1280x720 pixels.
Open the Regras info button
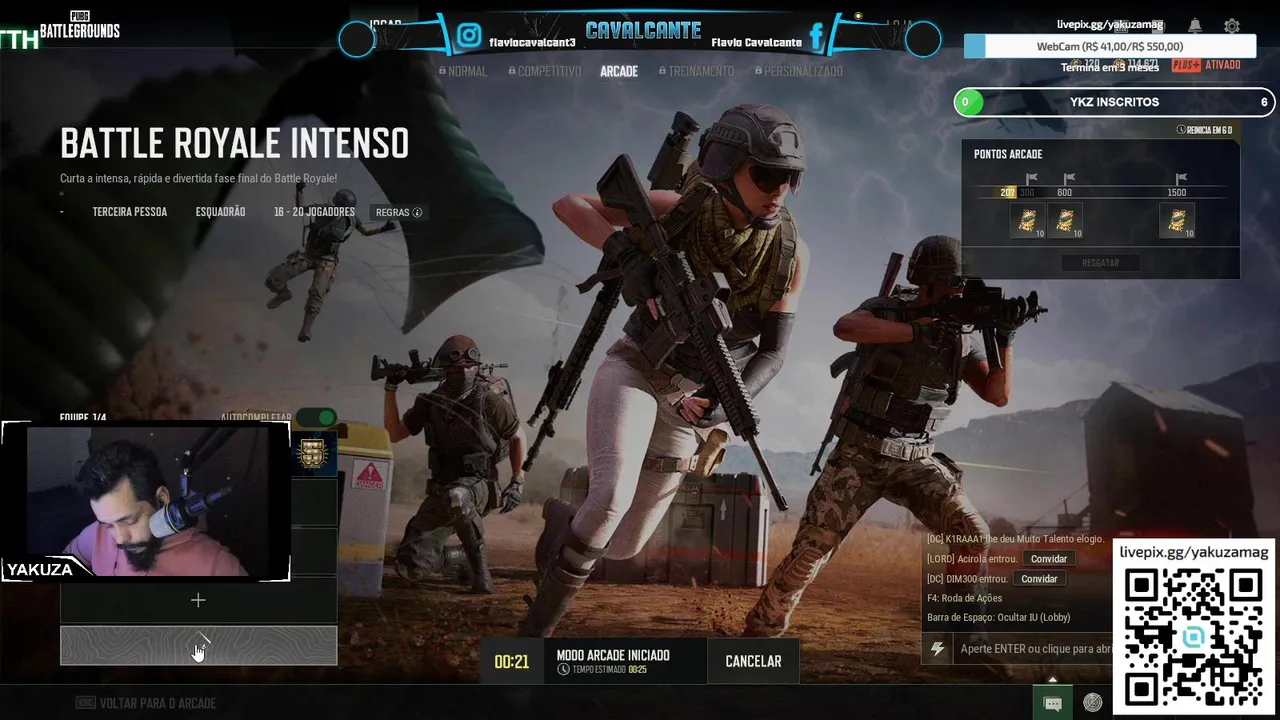(x=399, y=212)
